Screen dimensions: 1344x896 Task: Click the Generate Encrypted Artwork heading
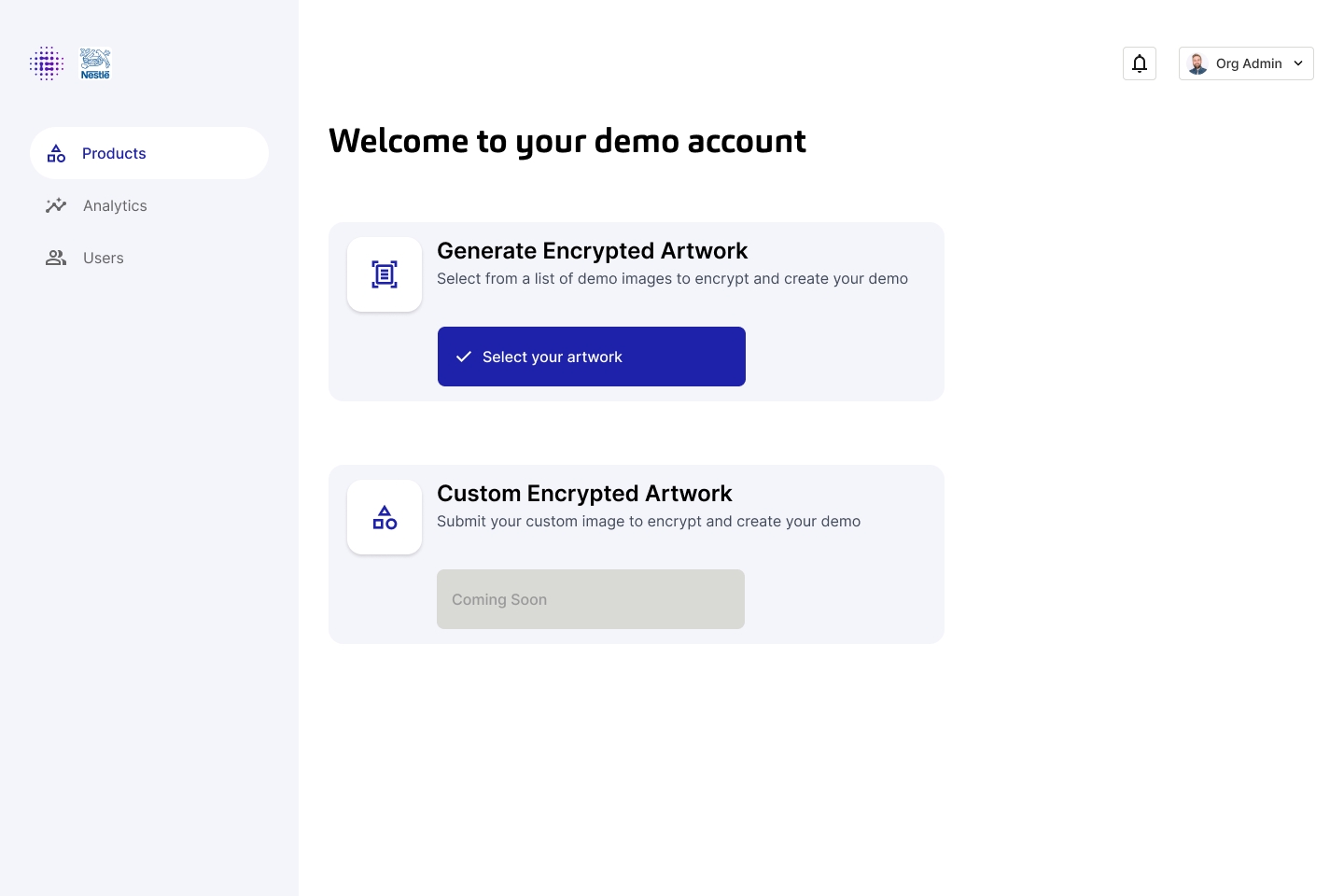pyautogui.click(x=592, y=251)
